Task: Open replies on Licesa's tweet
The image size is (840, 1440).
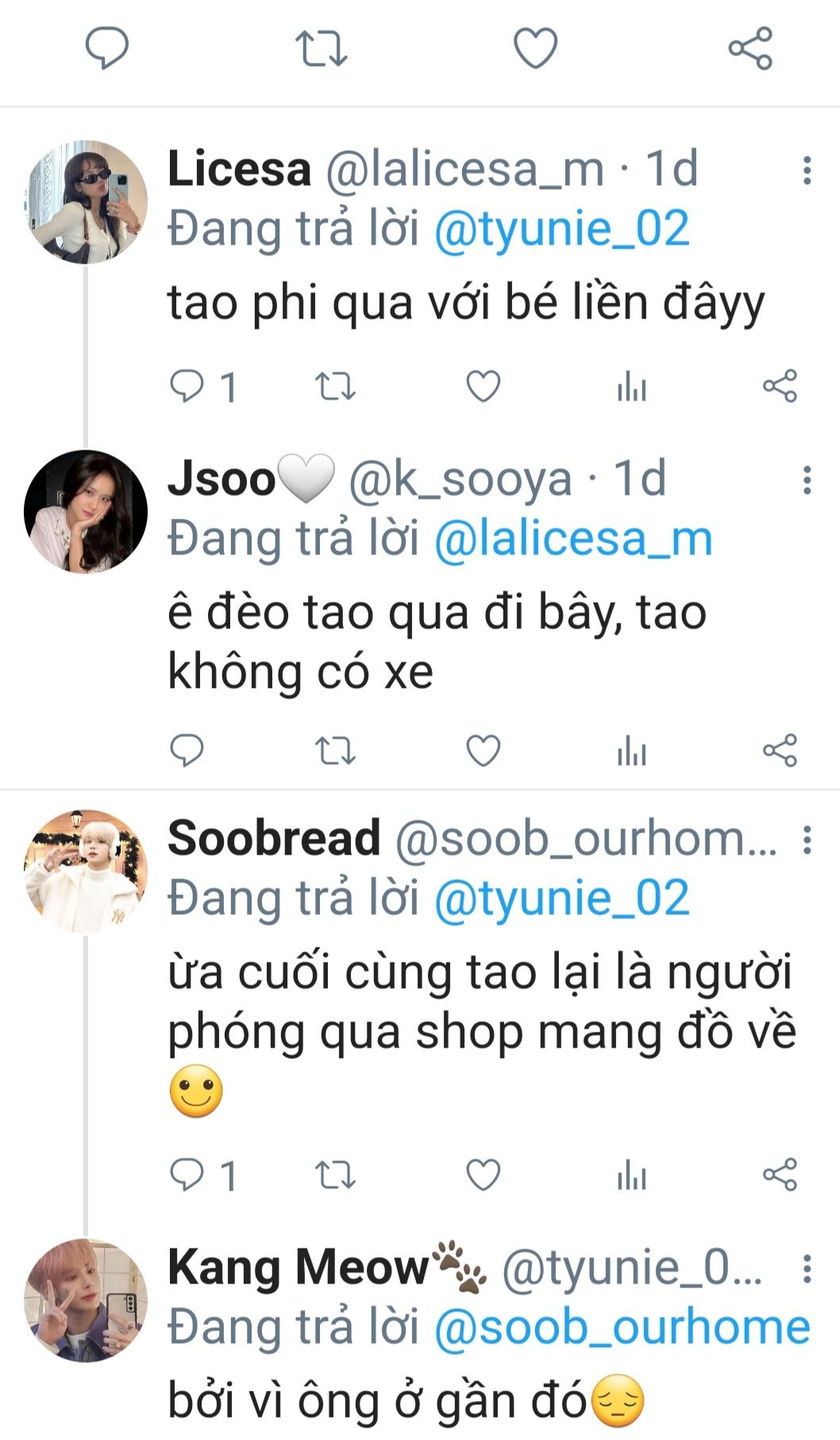Action: tap(203, 387)
